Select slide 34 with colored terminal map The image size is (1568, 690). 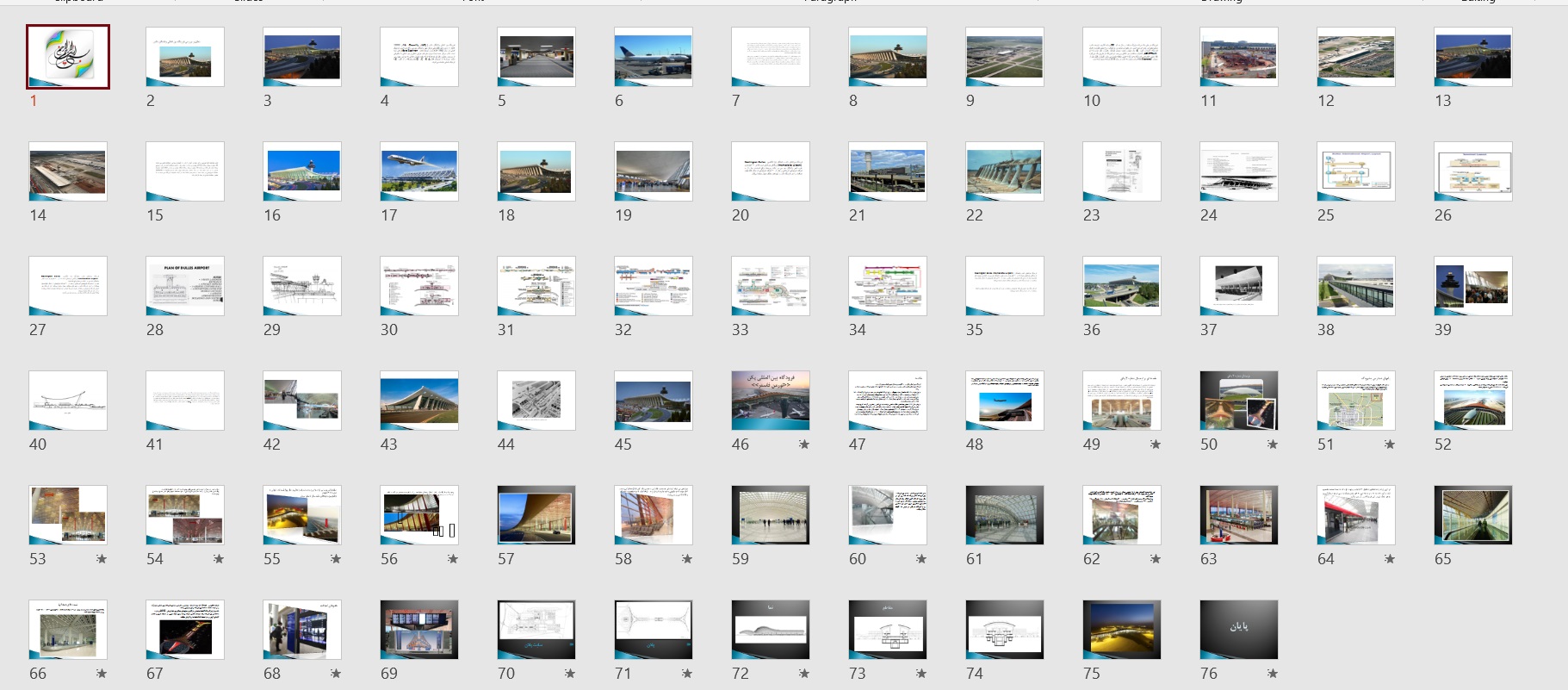click(x=887, y=286)
